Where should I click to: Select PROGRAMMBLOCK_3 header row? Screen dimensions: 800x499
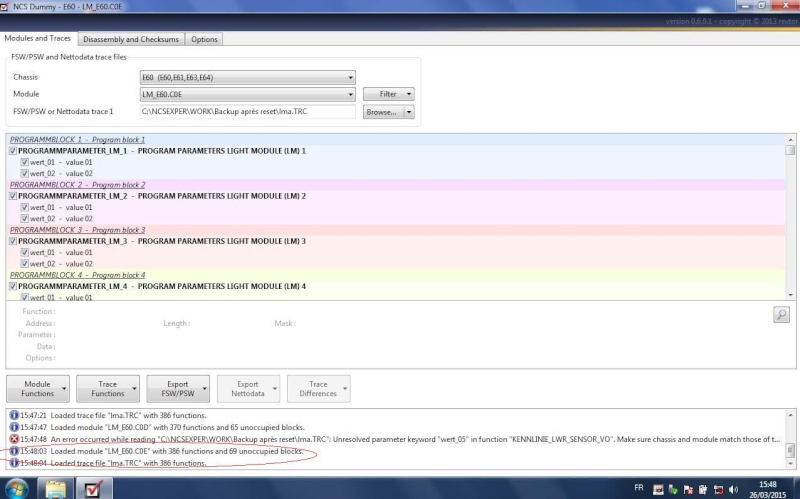[x=396, y=230]
